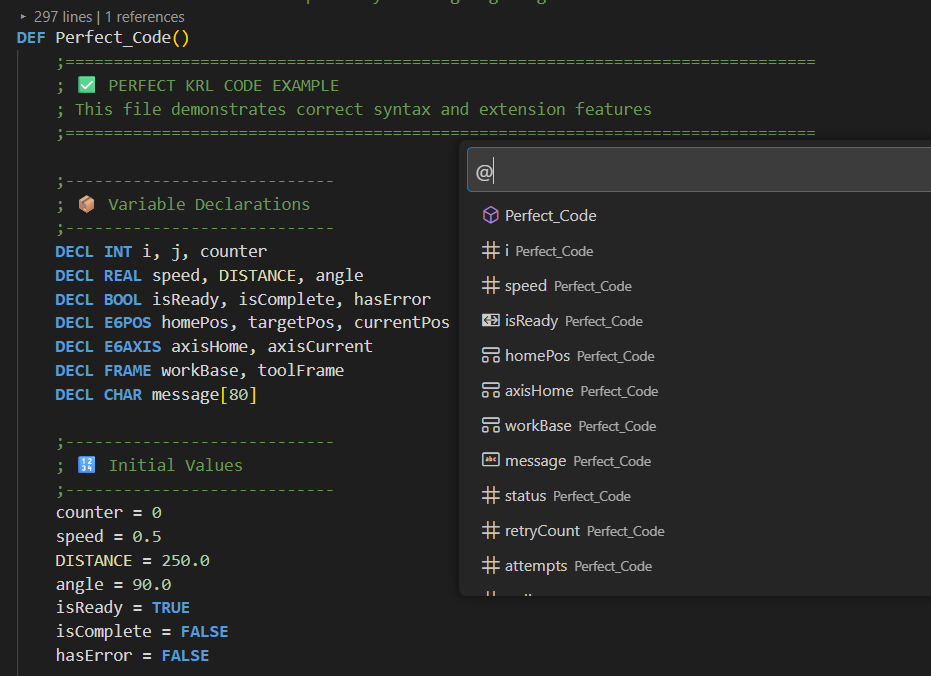Click value 250.0 in DISTANCE assignment

[x=185, y=560]
